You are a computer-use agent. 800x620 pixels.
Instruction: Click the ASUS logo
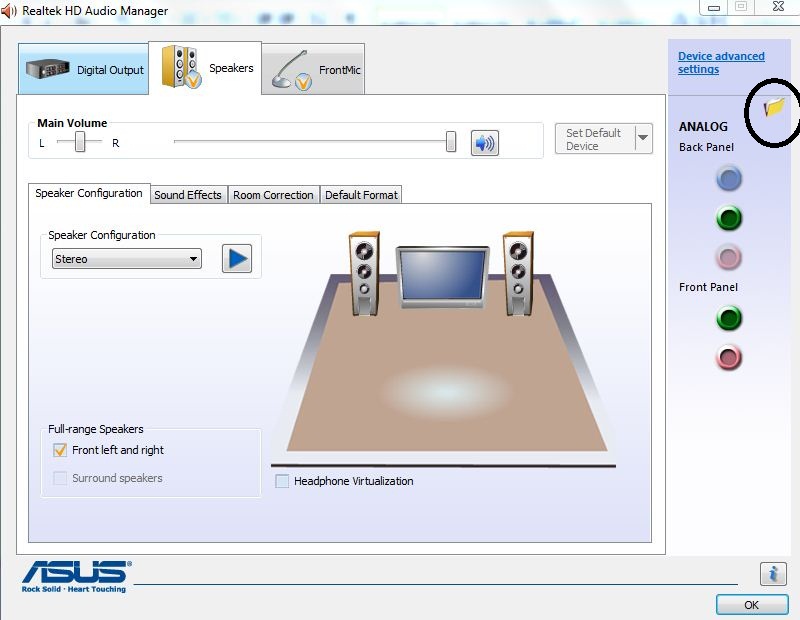point(76,577)
